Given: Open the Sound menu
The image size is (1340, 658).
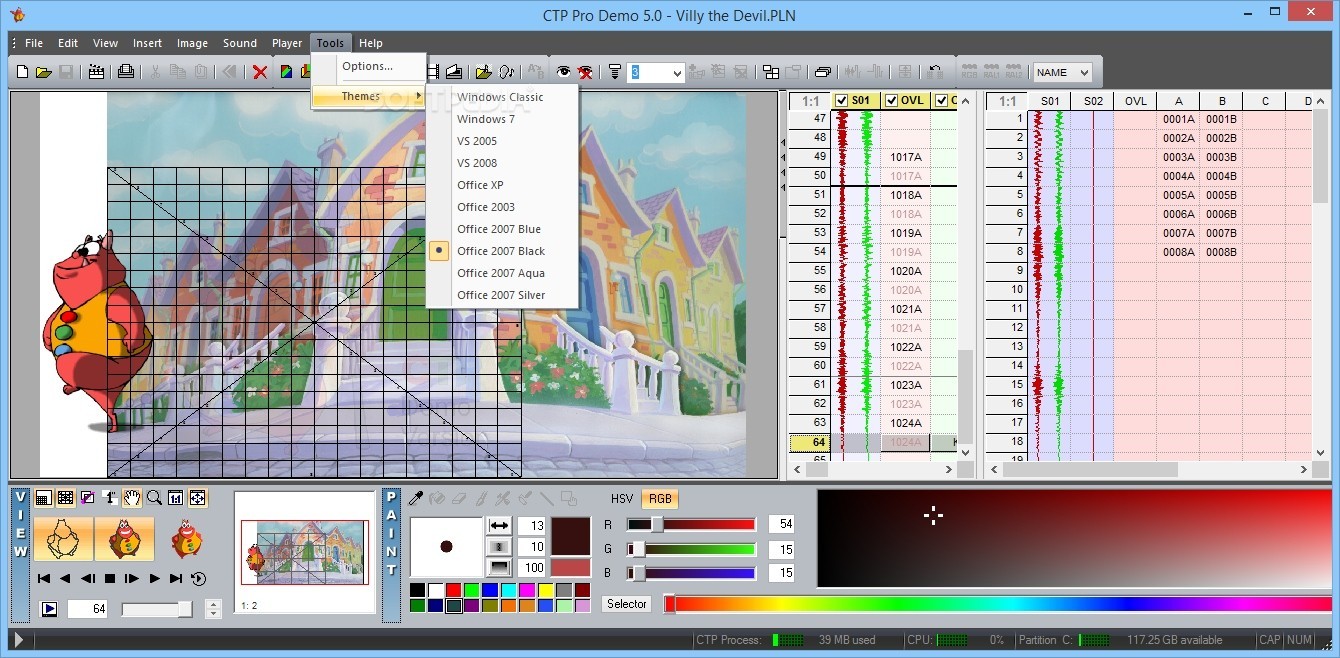Looking at the screenshot, I should tap(240, 43).
